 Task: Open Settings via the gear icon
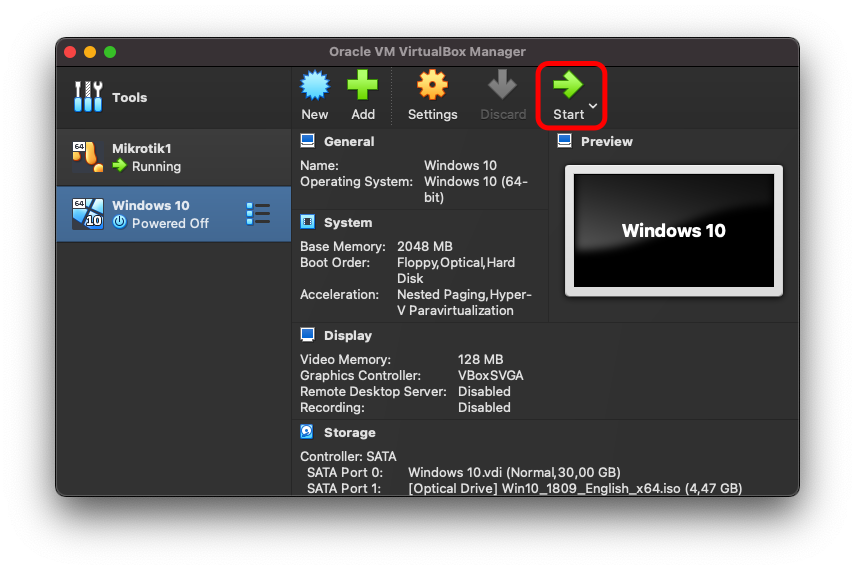click(x=432, y=86)
